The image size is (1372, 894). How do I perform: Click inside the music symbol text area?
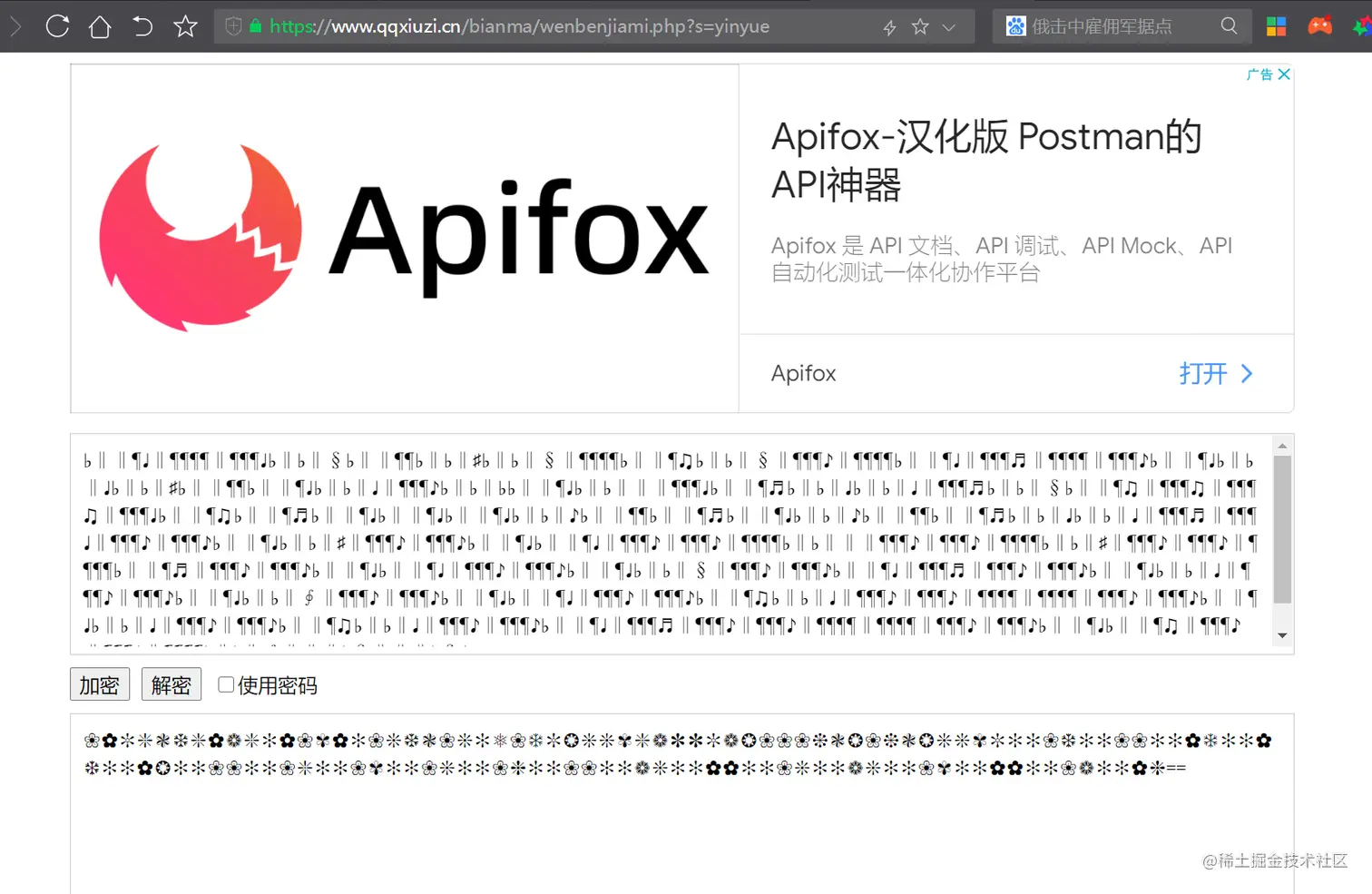670,544
